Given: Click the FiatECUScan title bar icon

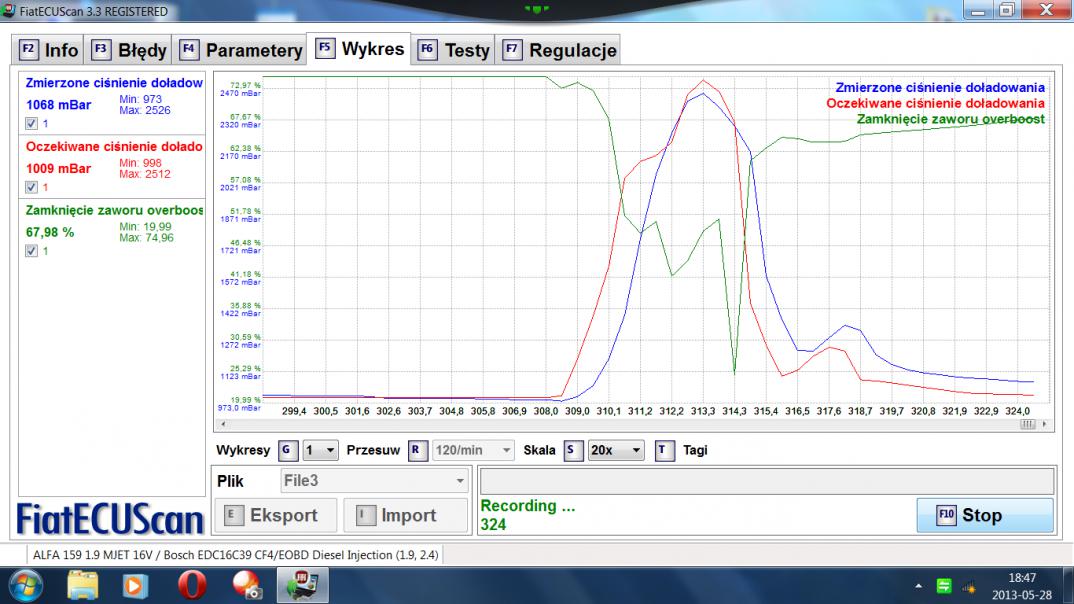Looking at the screenshot, I should click(x=8, y=11).
